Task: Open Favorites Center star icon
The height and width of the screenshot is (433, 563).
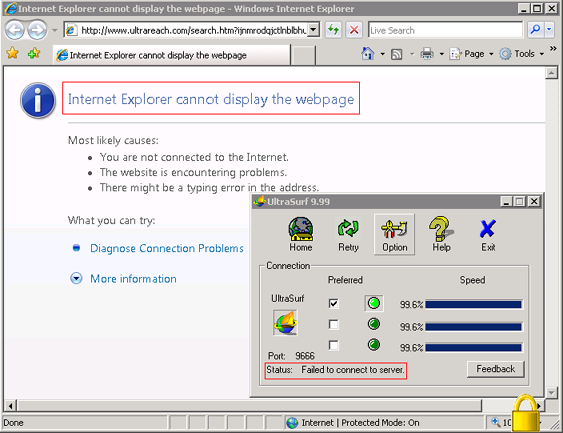Action: (x=13, y=53)
